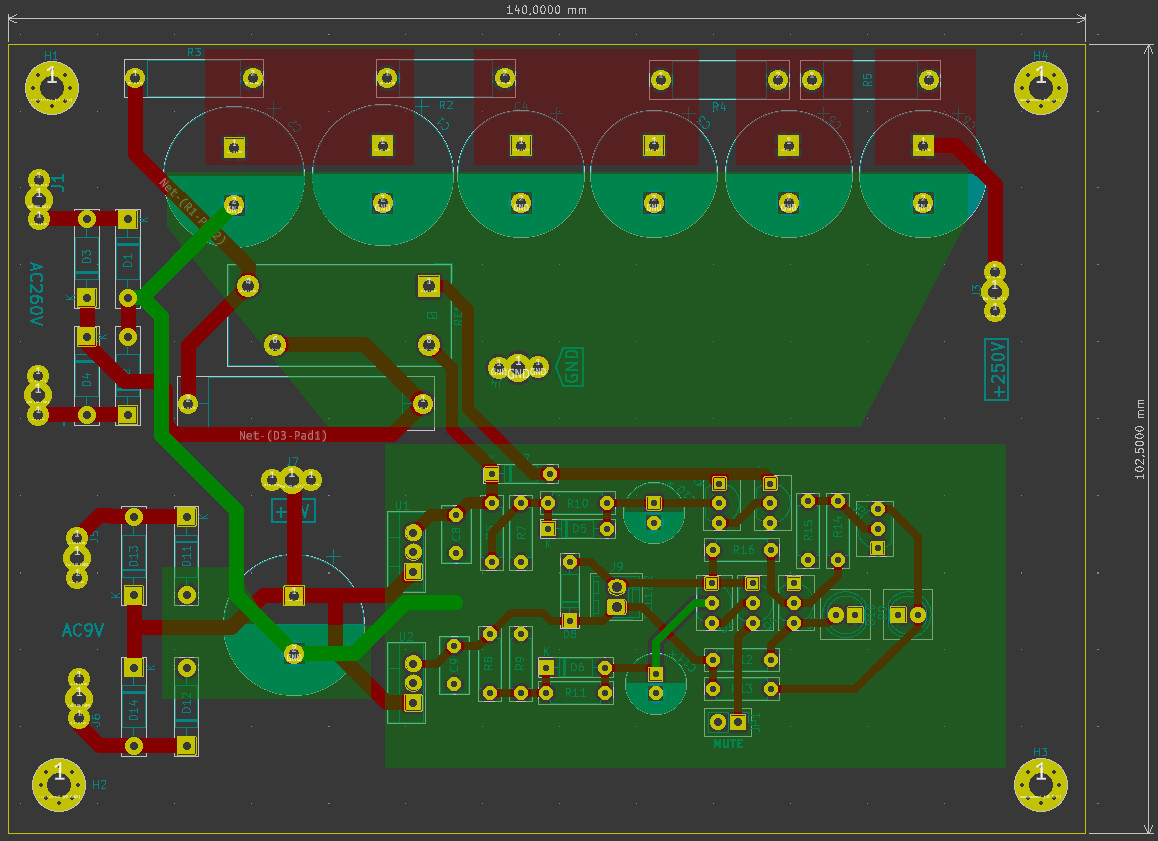This screenshot has width=1158, height=841.
Task: Select diode D11 label
Action: click(186, 555)
